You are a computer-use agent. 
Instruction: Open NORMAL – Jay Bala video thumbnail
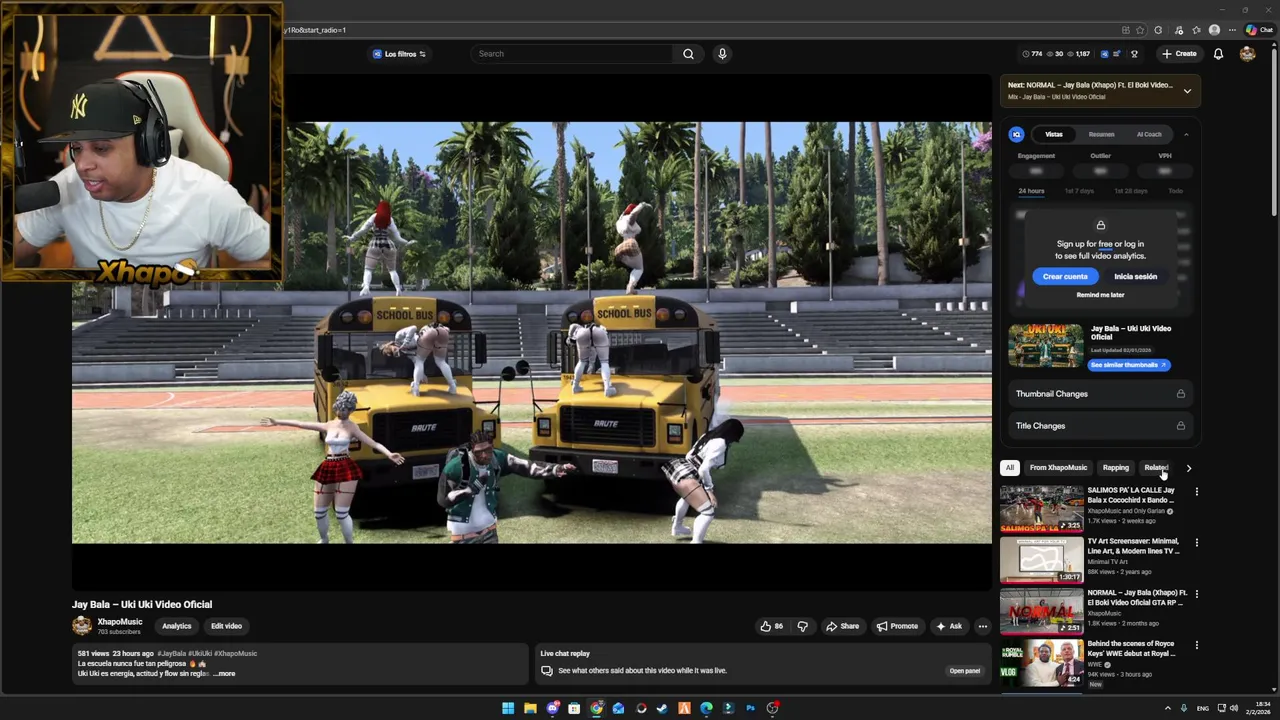point(1041,610)
